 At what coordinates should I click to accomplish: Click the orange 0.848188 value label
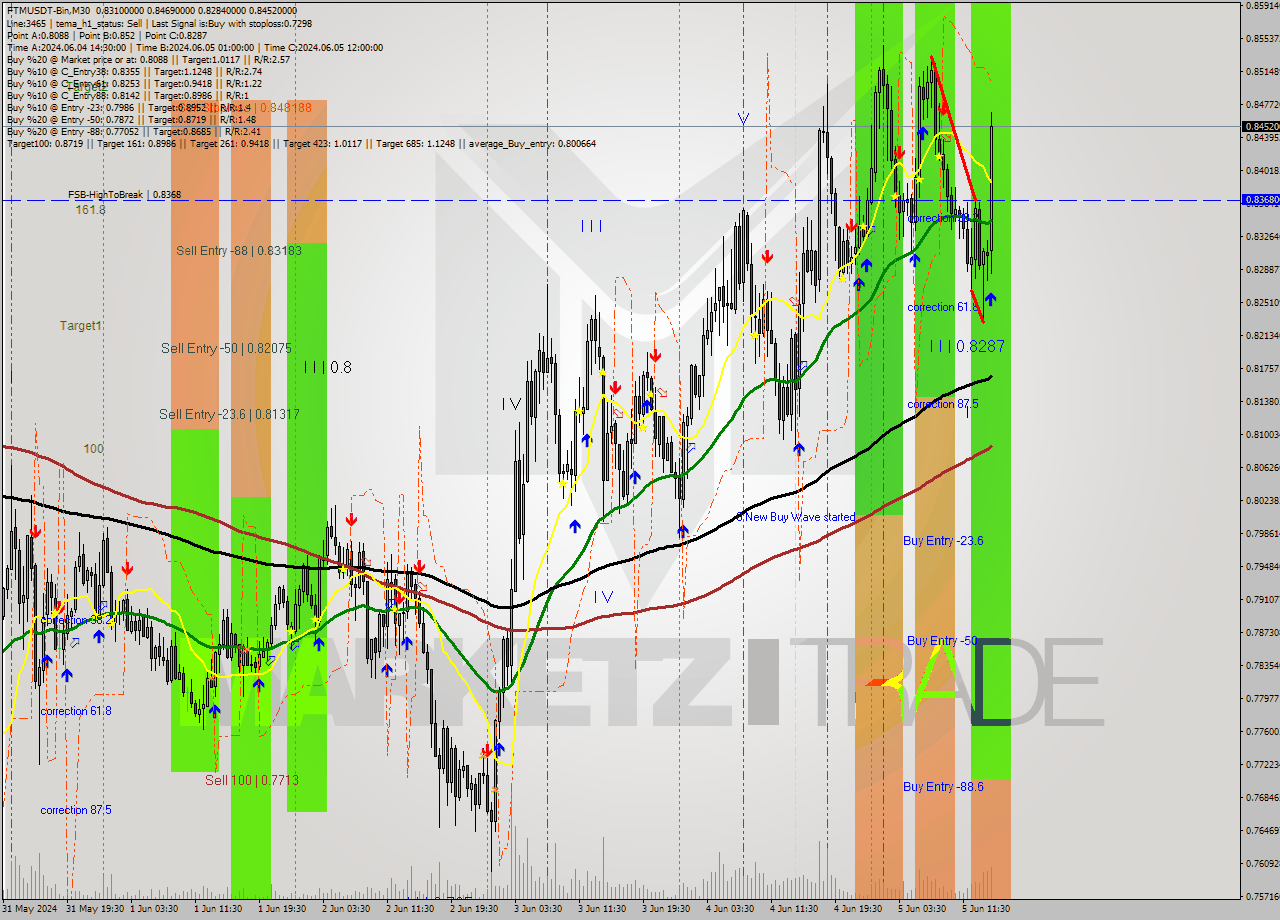coord(284,107)
